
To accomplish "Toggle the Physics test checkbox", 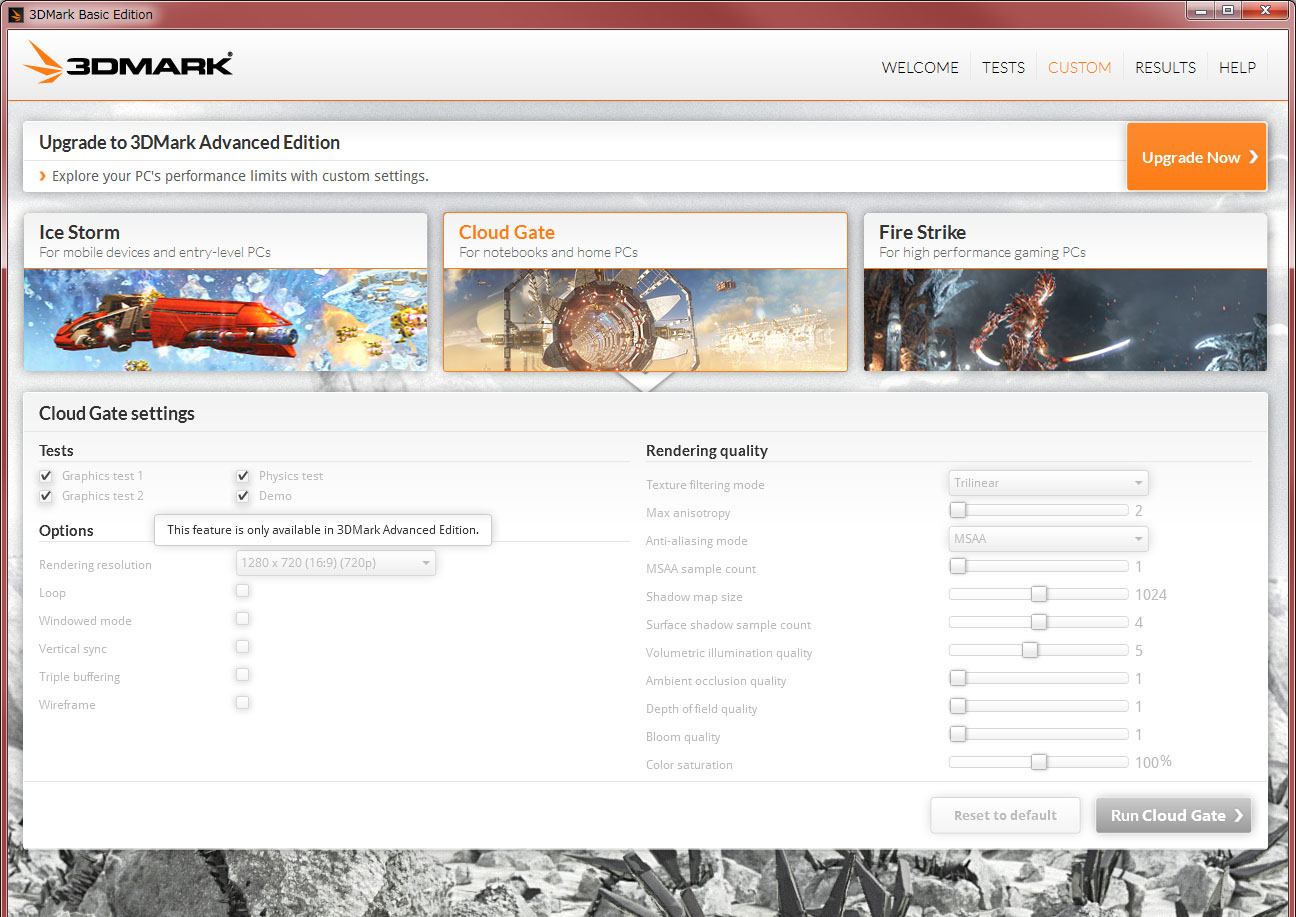I will tap(243, 476).
